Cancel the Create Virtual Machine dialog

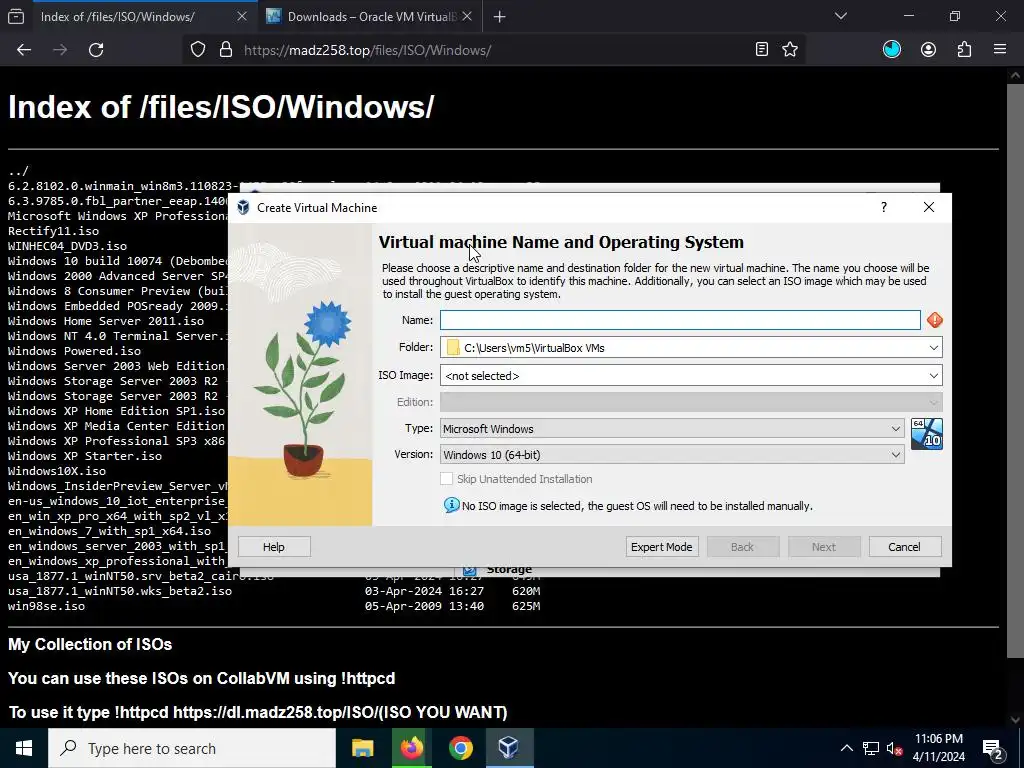point(904,547)
